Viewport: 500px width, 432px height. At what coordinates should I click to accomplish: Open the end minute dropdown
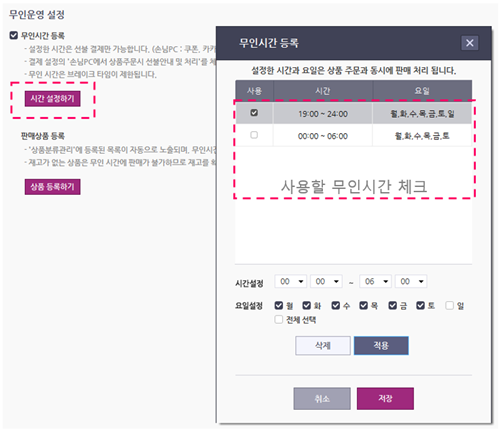click(411, 281)
